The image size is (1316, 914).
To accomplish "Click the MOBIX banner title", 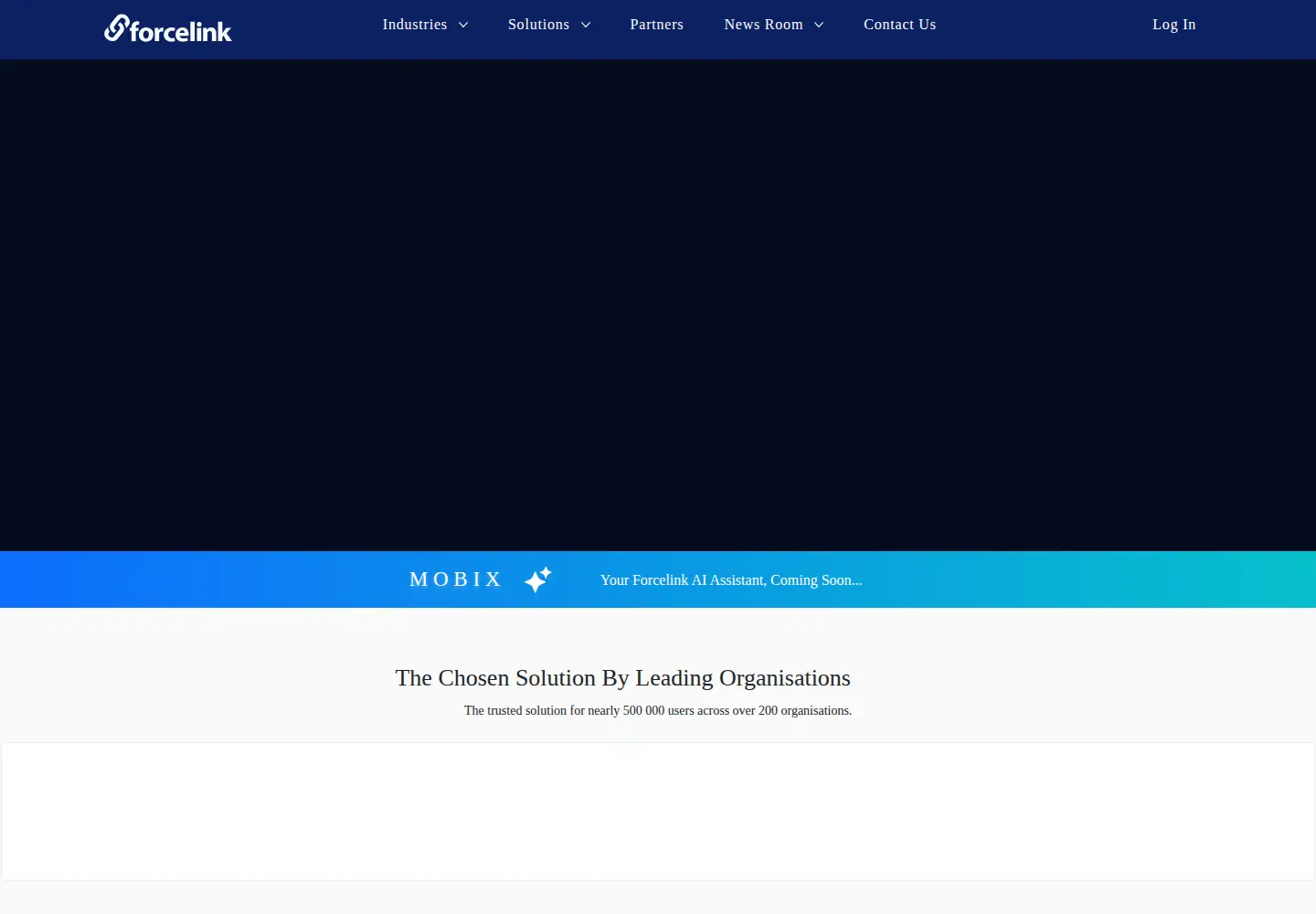I will [x=456, y=579].
